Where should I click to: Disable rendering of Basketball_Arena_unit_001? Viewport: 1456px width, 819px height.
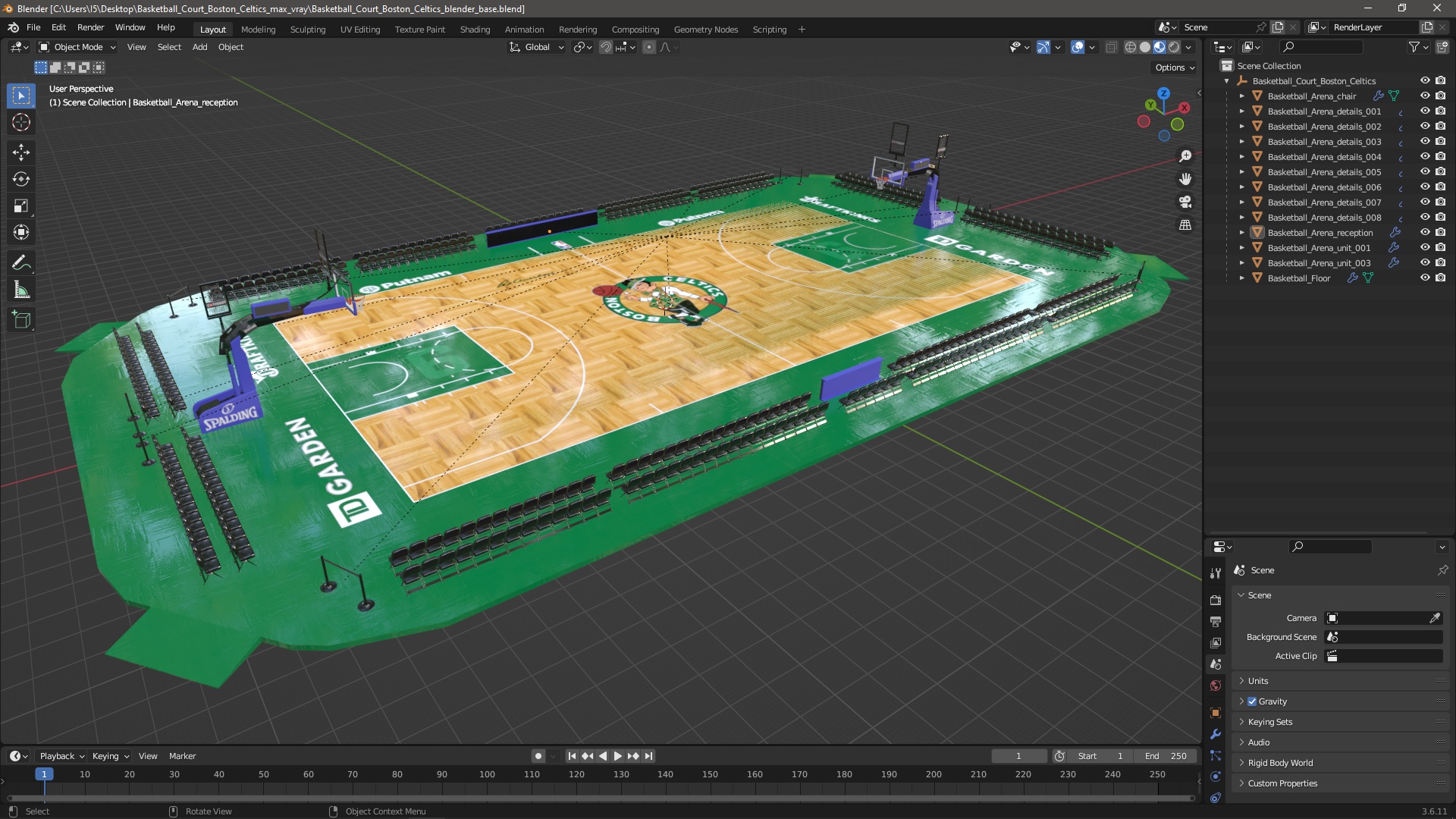[1440, 248]
